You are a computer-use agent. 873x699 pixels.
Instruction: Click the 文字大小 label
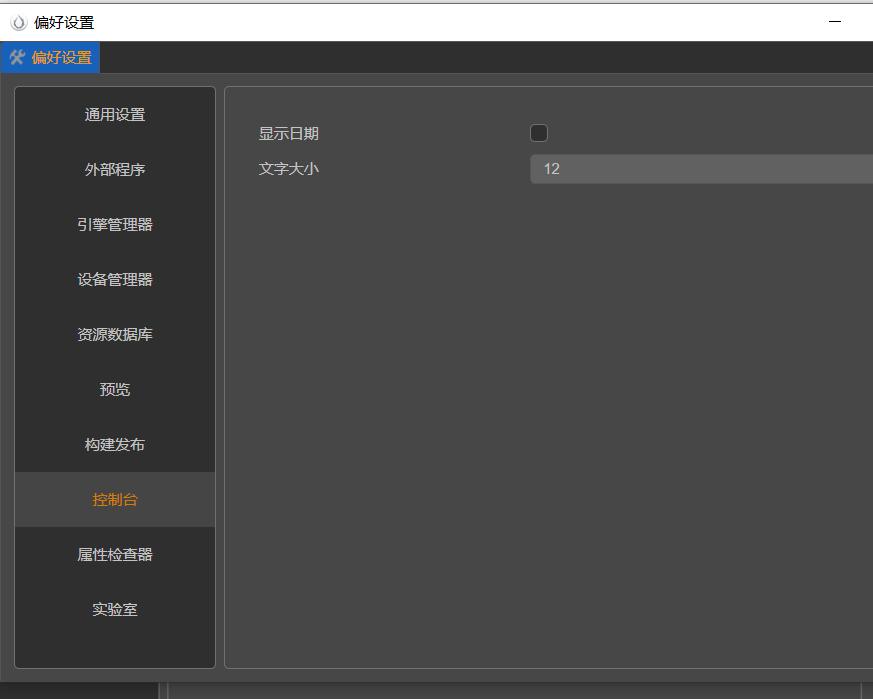pyautogui.click(x=289, y=169)
